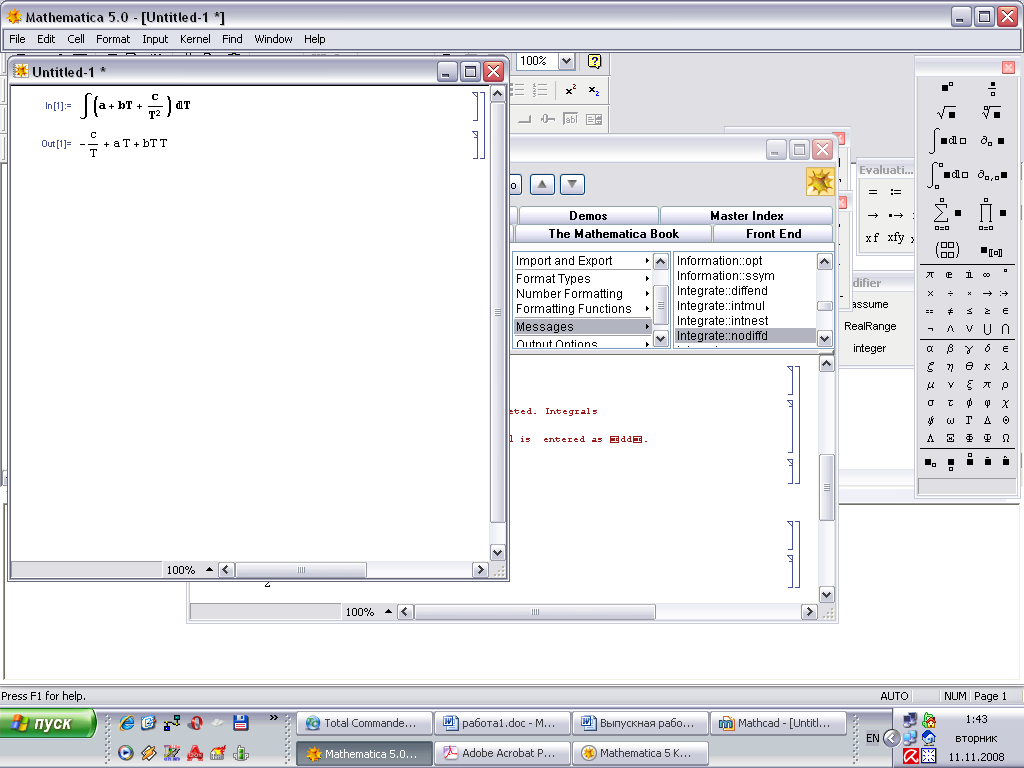
Task: Click the EN language indicator in tray
Action: (872, 738)
